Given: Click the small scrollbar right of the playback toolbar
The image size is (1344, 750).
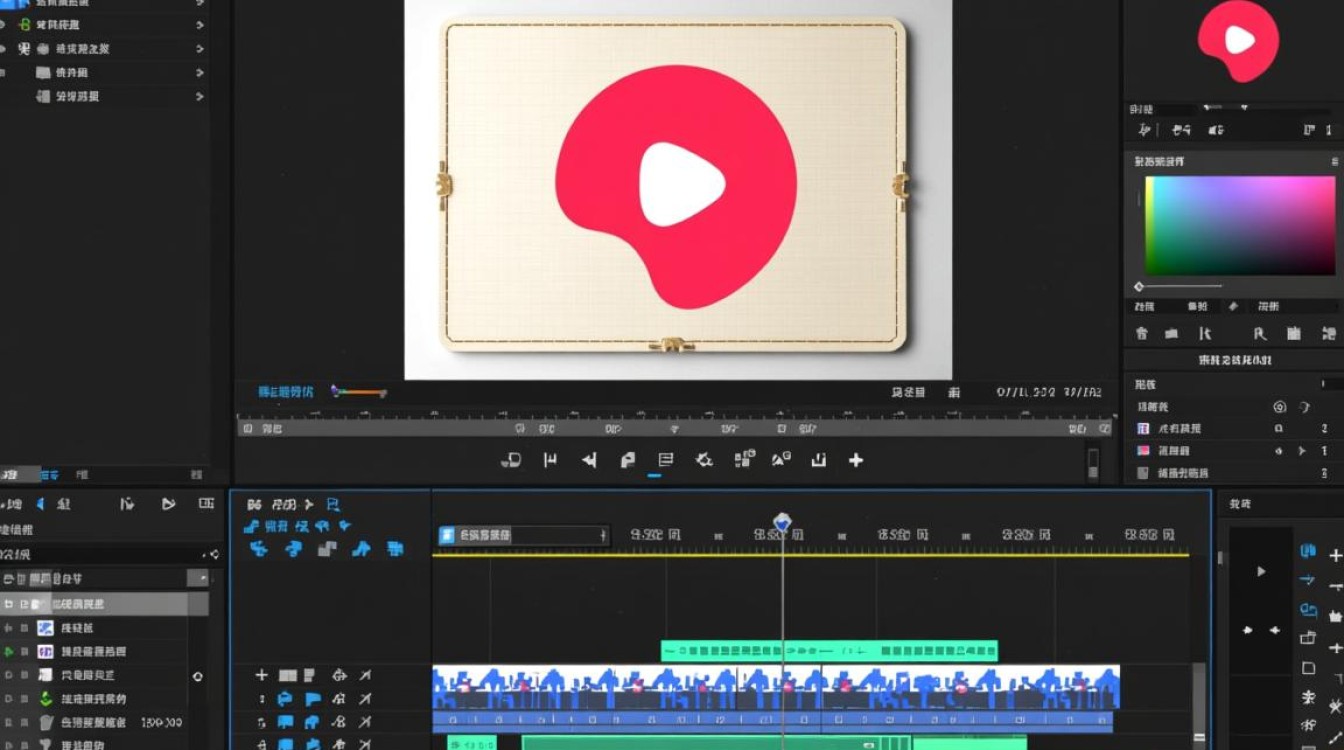Looking at the screenshot, I should tap(1093, 464).
